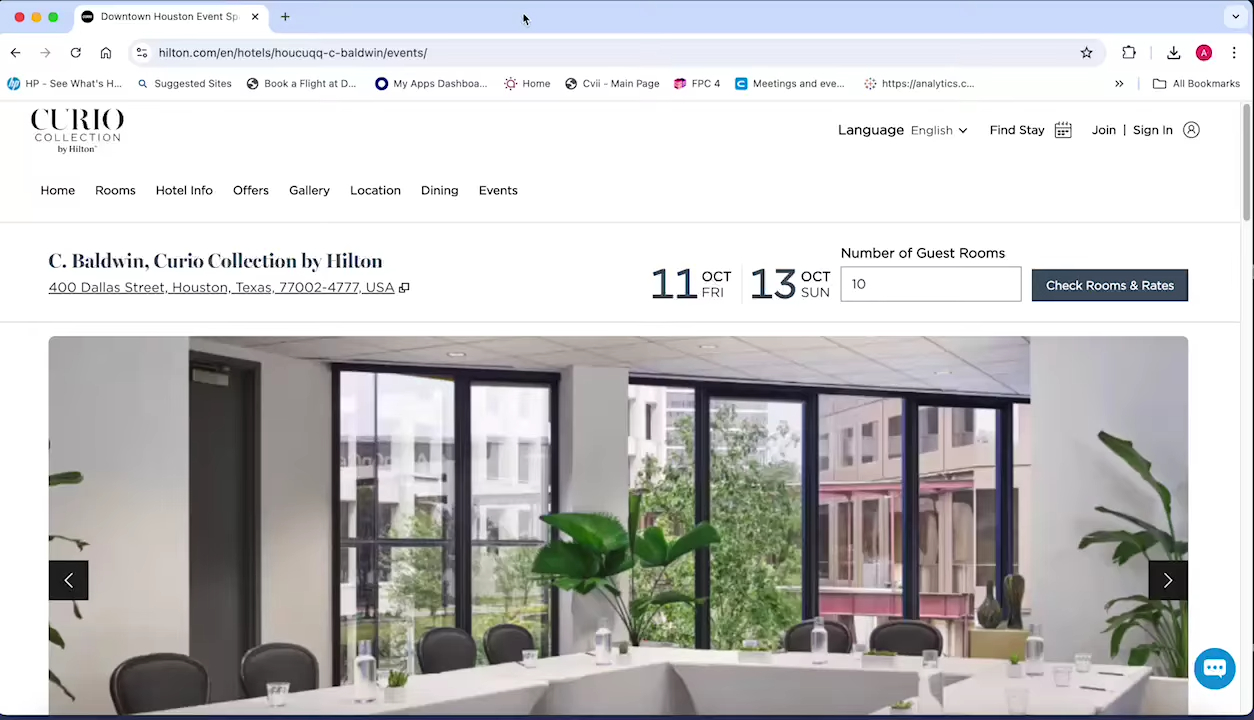Click the meeting room carousel photo
1254x720 pixels.
click(618, 526)
